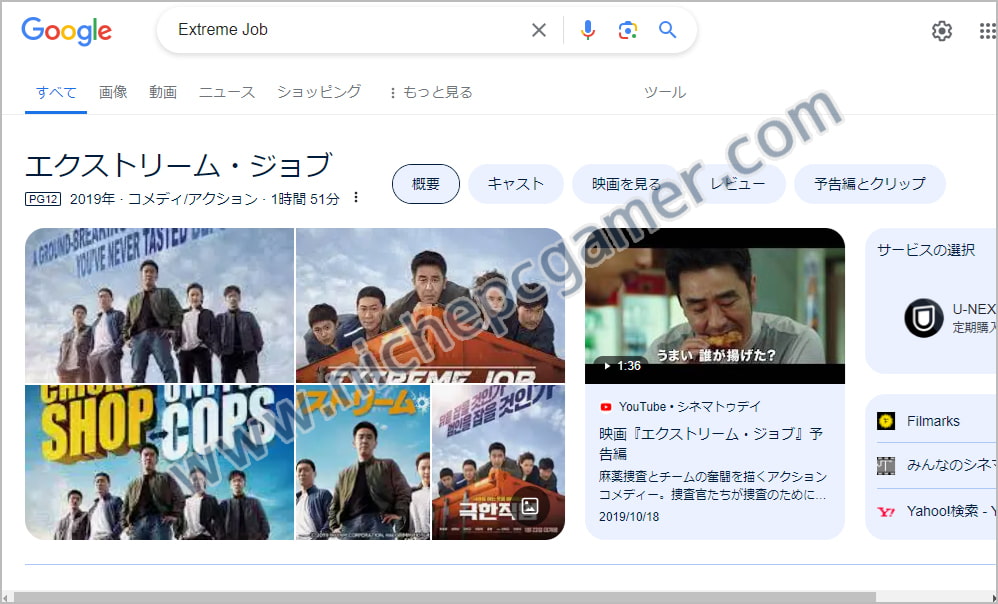Click the エクストリーム・ジョブ title heading

pos(179,167)
